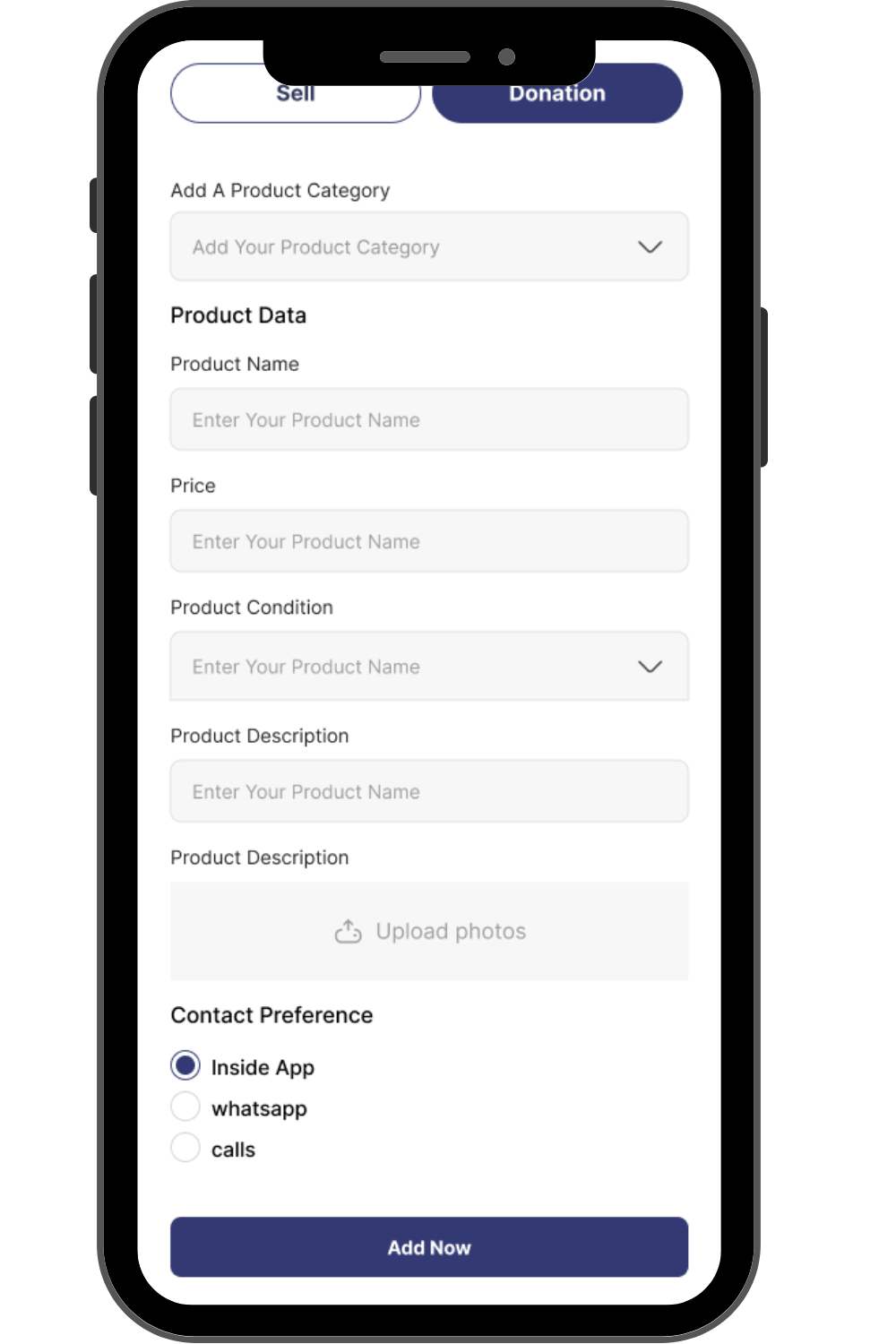This screenshot has width=896, height=1344.
Task: Select the calls radio button
Action: tap(185, 1148)
